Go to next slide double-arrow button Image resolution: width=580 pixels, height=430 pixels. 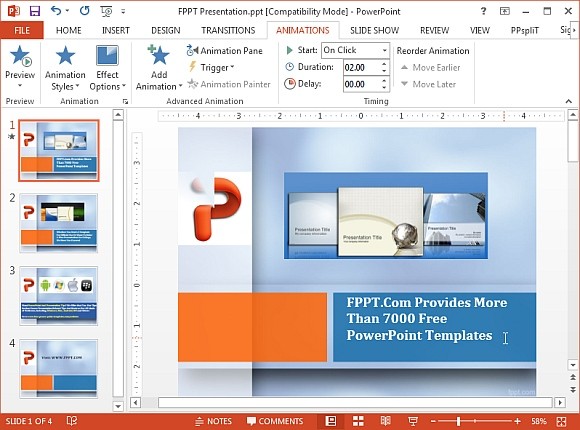tap(573, 390)
